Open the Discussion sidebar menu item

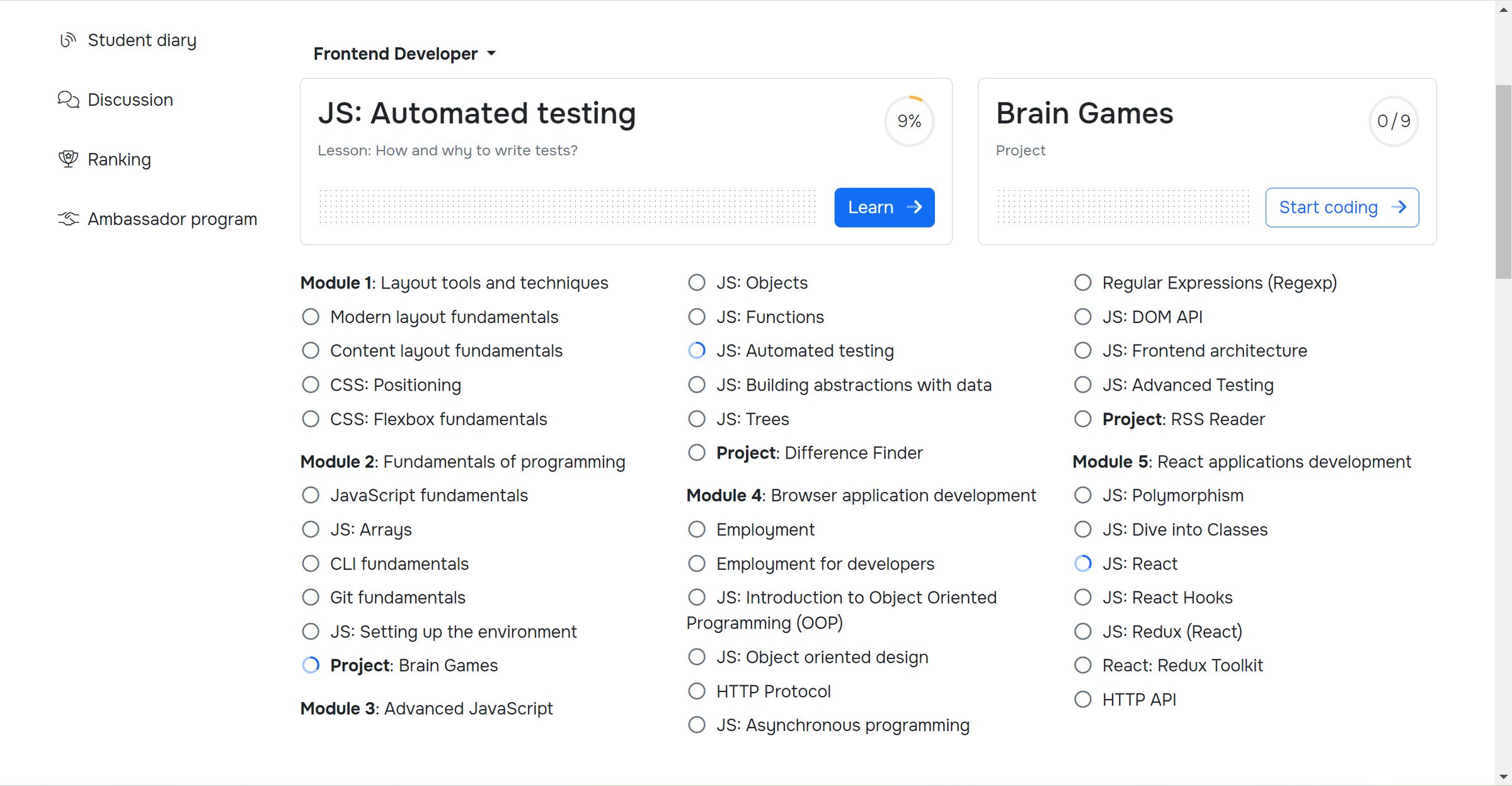(130, 100)
